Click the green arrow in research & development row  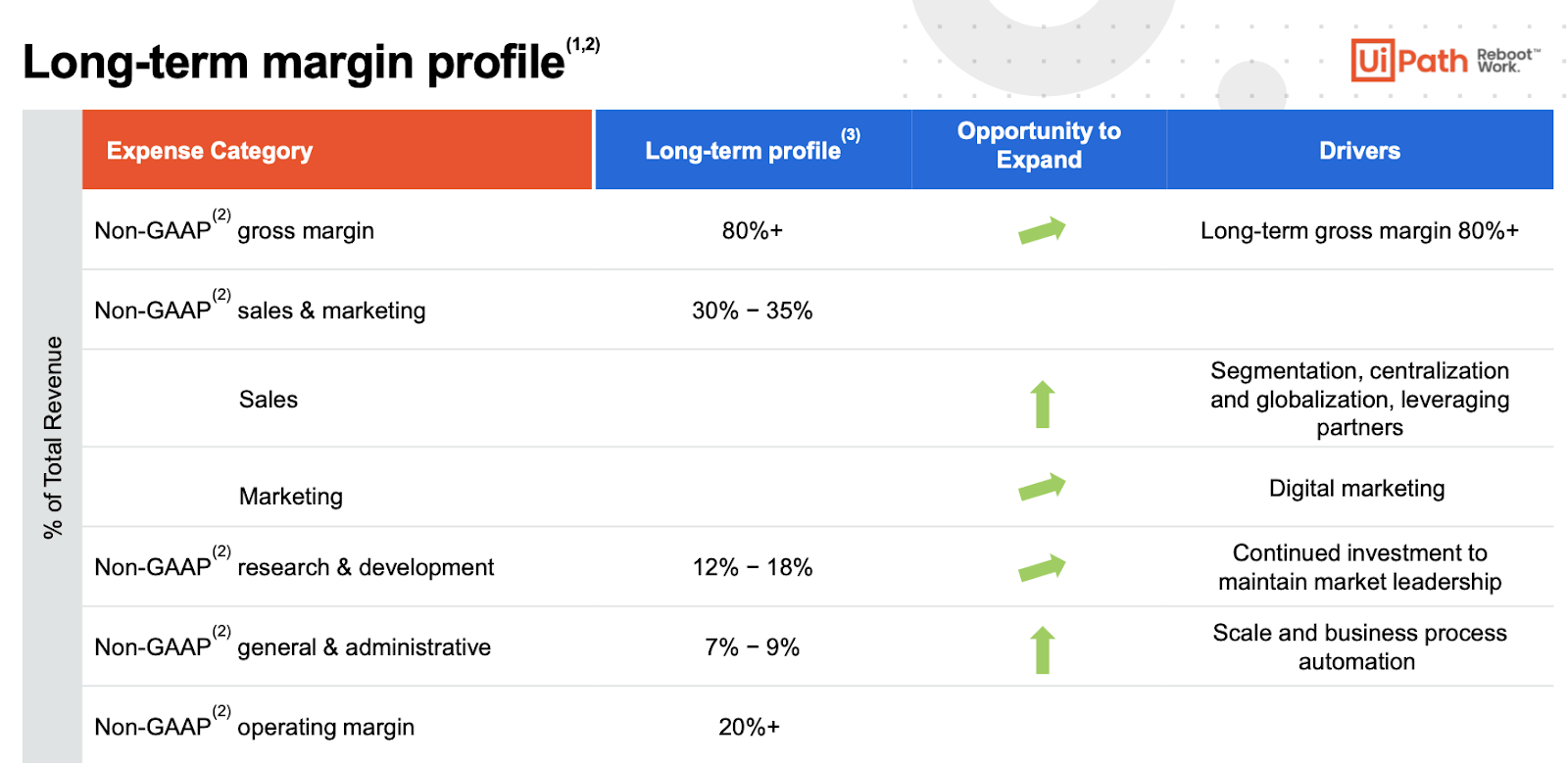point(1041,568)
